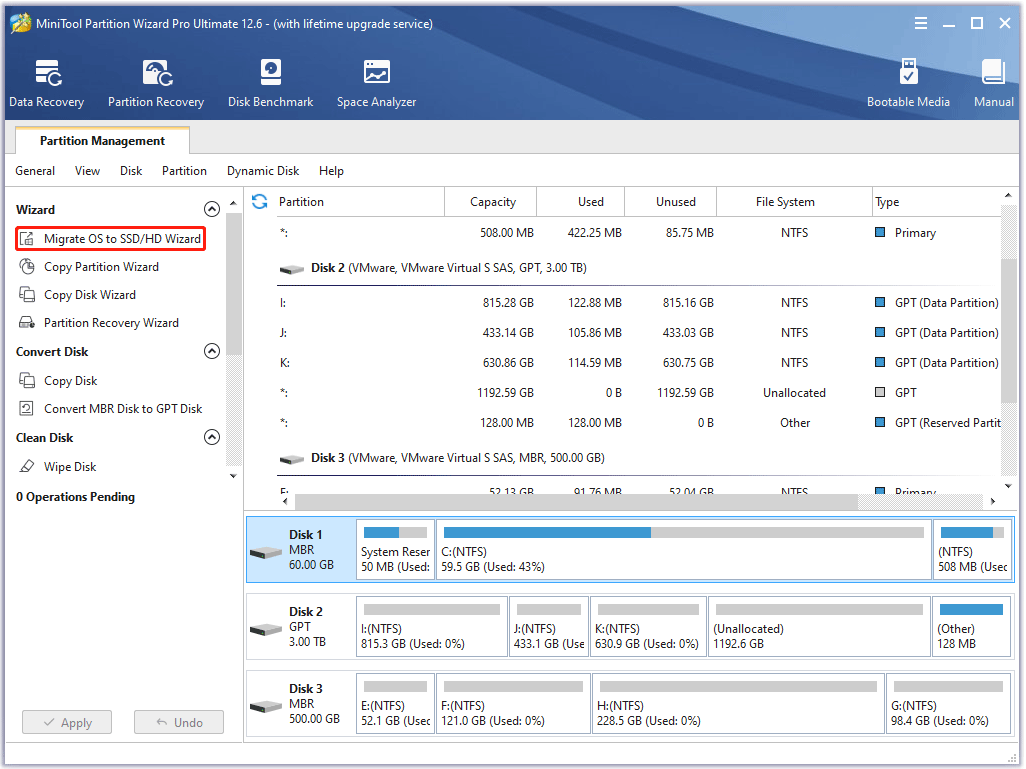This screenshot has height=769, width=1026.
Task: Start the Copy Disk Wizard
Action: (90, 295)
